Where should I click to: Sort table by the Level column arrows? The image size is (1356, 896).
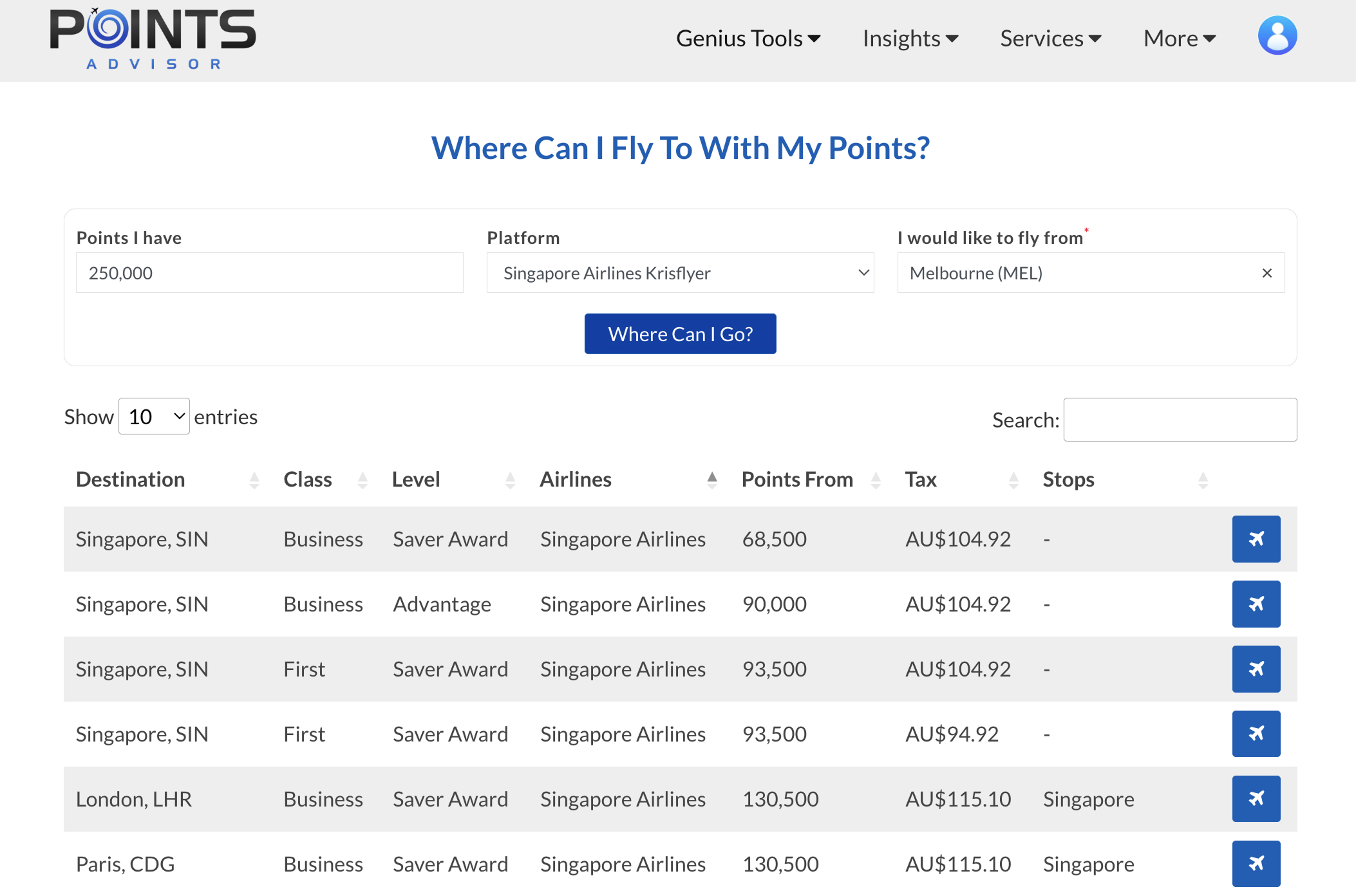(x=510, y=480)
